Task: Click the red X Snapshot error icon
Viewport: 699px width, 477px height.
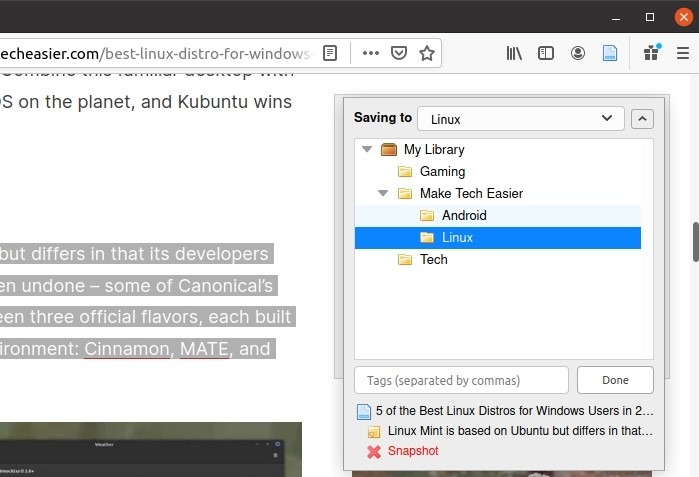Action: tap(374, 452)
